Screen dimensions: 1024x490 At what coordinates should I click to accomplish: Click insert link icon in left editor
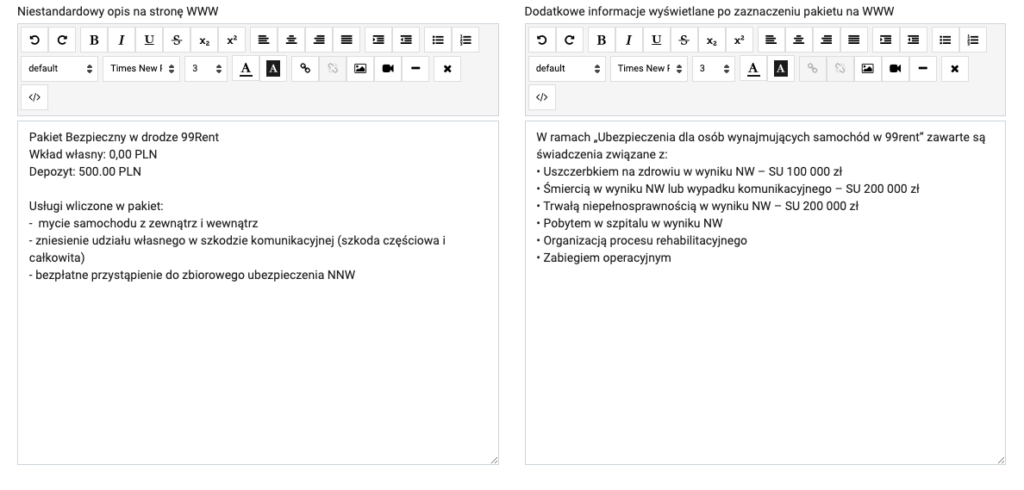pyautogui.click(x=306, y=69)
